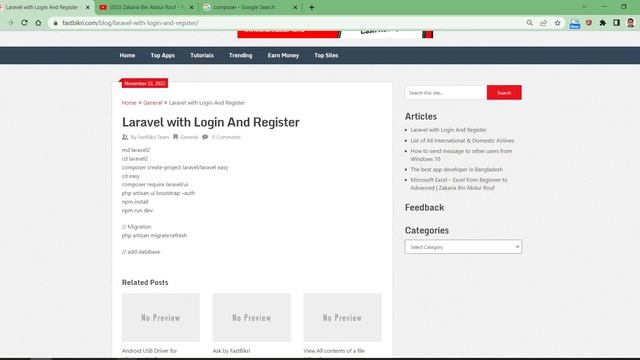Open View All contents of a file post title

click(334, 351)
